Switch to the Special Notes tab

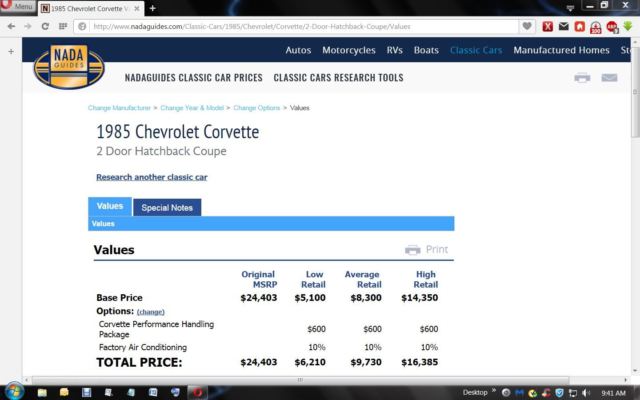point(167,207)
